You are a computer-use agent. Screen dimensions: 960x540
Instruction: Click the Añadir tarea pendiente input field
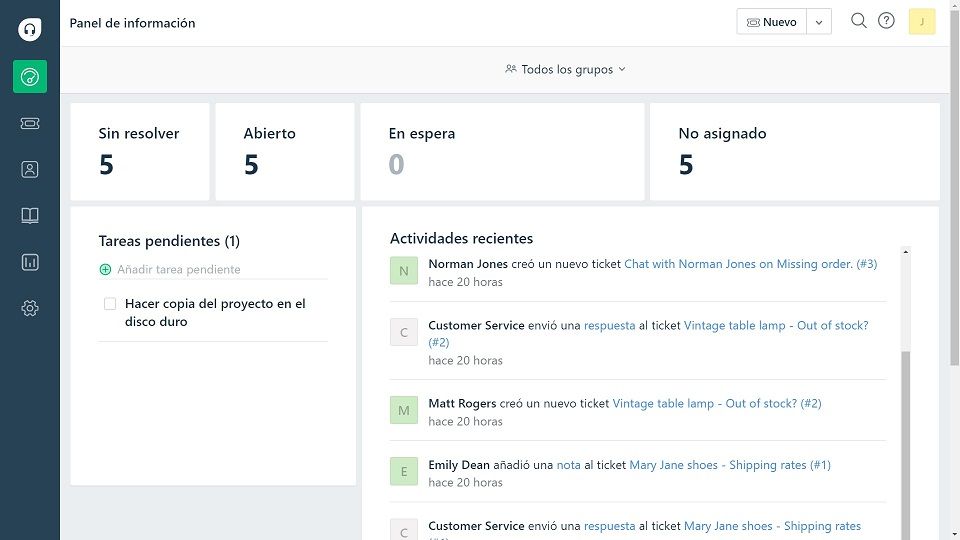[x=213, y=269]
